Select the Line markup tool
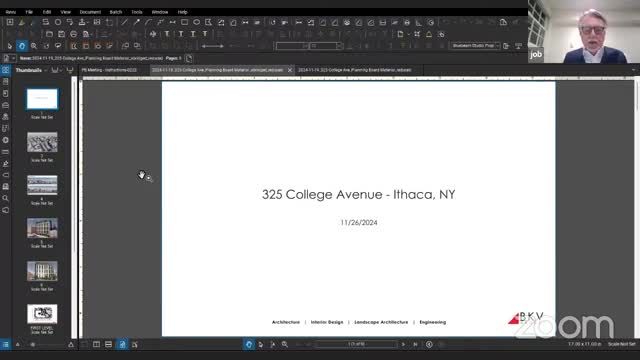 (124, 22)
